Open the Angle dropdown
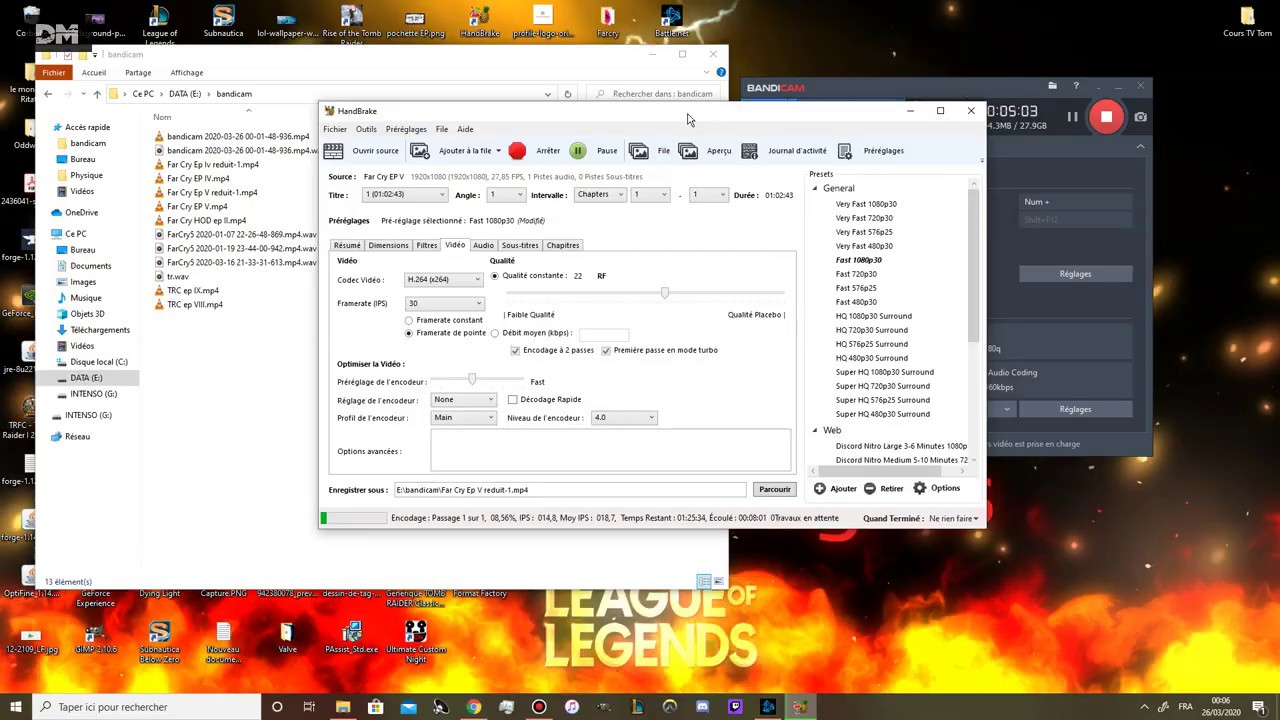Viewport: 1280px width, 720px height. pos(506,195)
